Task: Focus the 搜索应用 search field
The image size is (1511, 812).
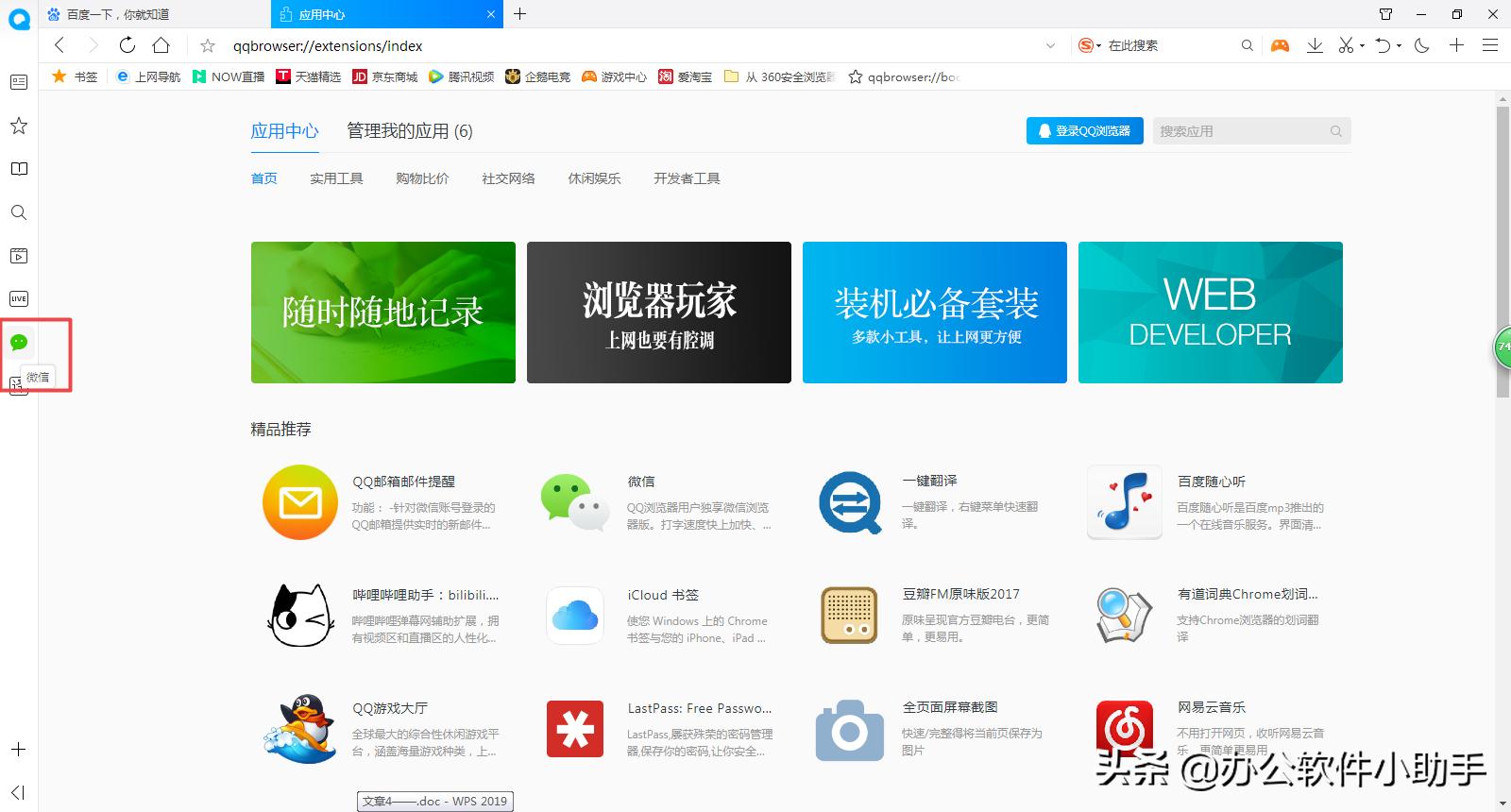Action: [x=1252, y=131]
